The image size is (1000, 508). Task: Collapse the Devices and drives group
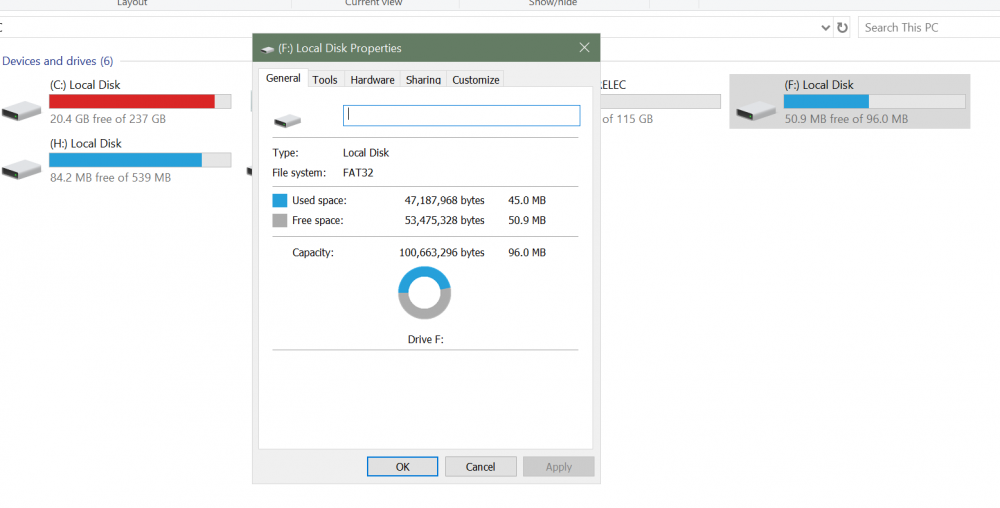pos(57,61)
